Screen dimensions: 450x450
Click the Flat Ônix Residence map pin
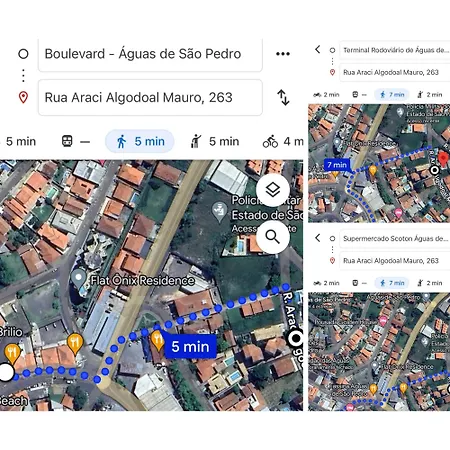[79, 279]
